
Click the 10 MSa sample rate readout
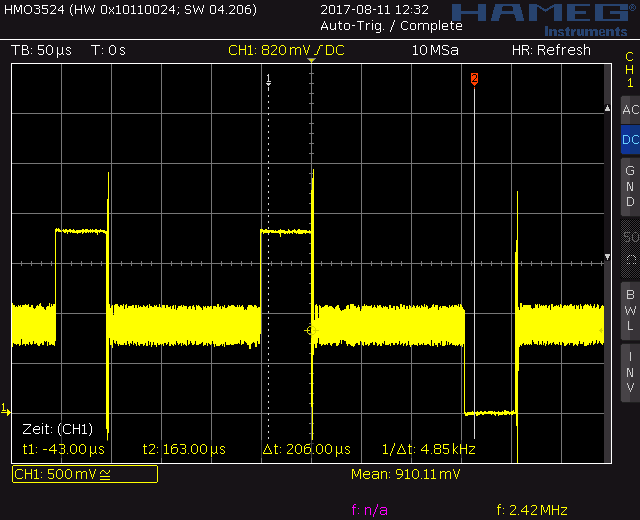point(435,50)
